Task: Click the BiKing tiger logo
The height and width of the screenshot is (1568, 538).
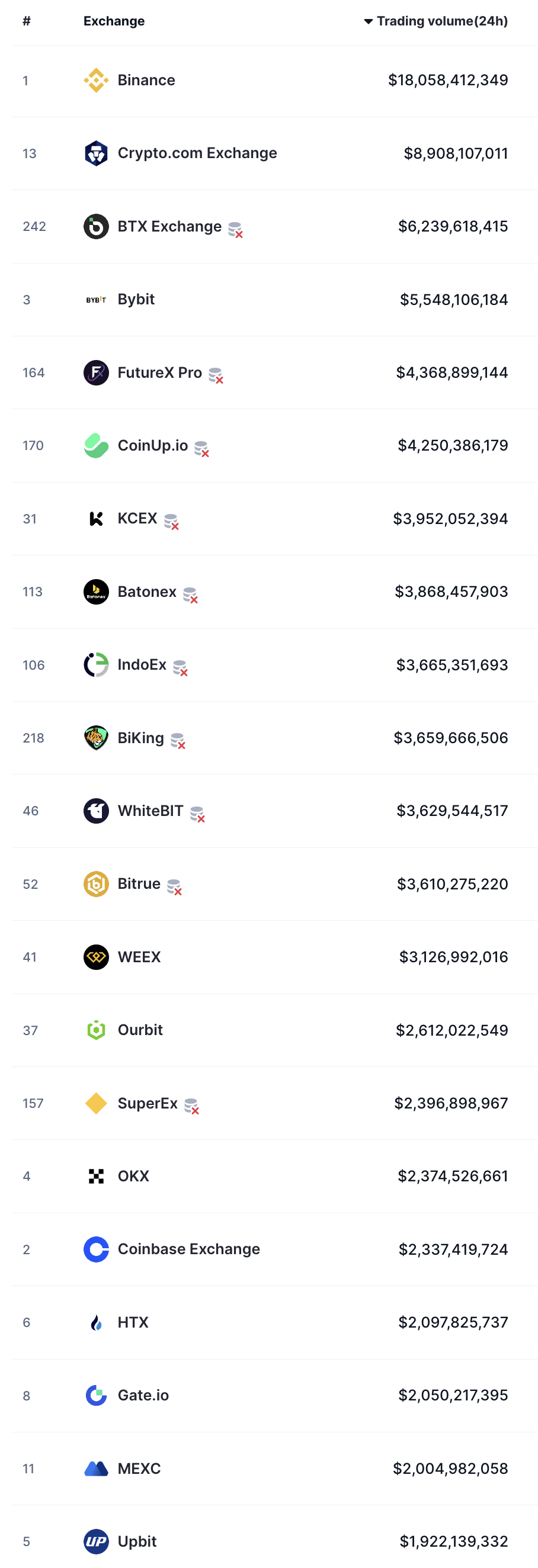Action: point(95,738)
